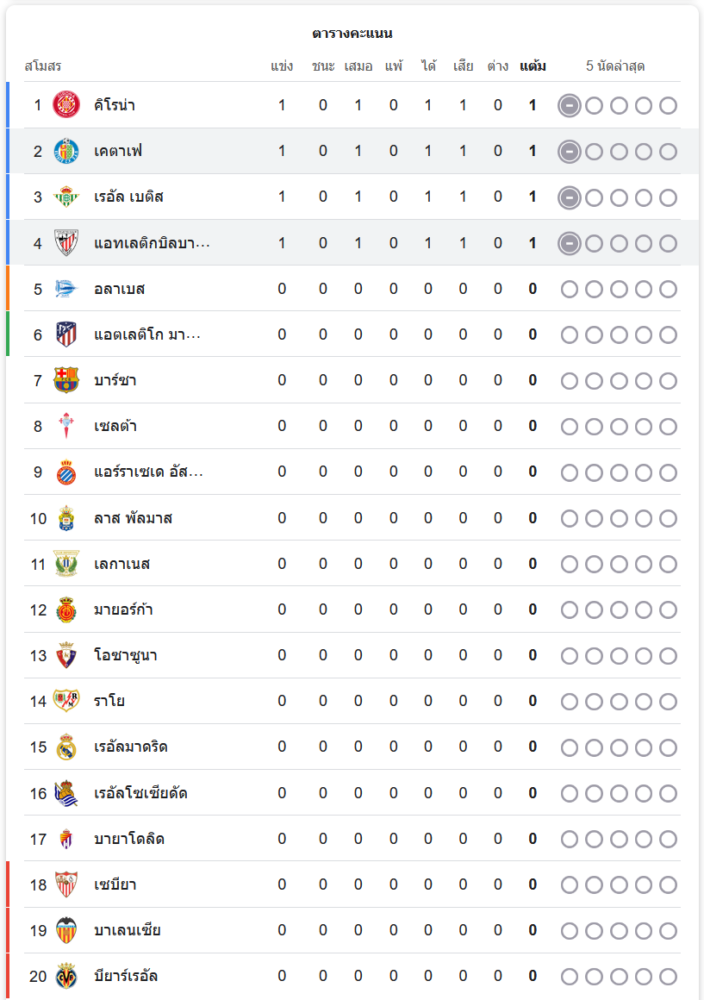The height and width of the screenshot is (1000, 704).
Task: Click the Getafe club crest icon
Action: [66, 151]
